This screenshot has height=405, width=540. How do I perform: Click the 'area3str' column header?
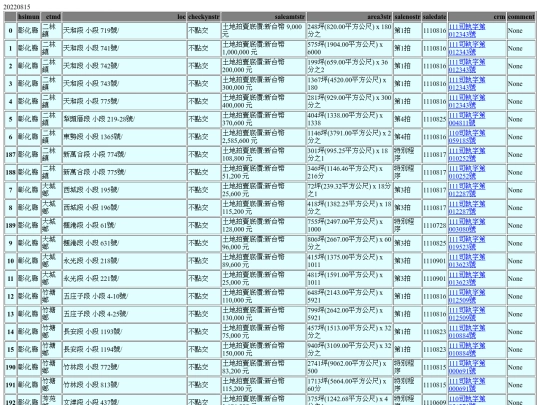pyautogui.click(x=350, y=17)
